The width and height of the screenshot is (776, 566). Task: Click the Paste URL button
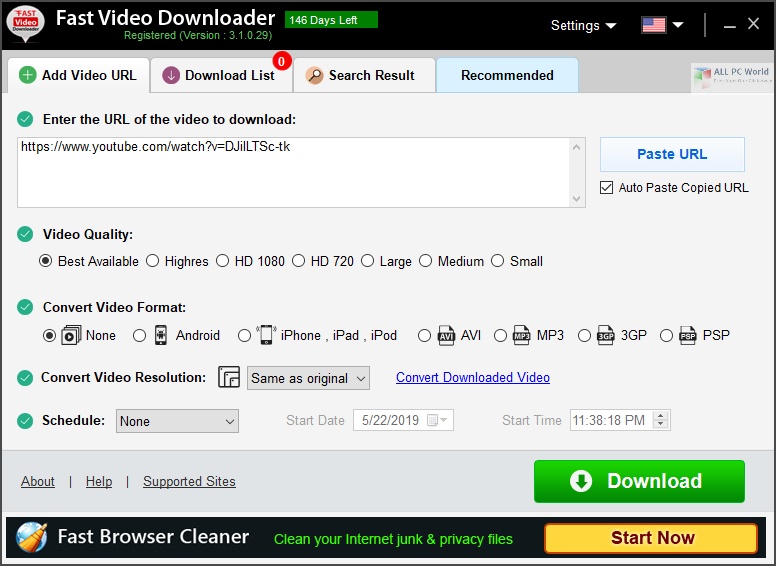pyautogui.click(x=672, y=154)
